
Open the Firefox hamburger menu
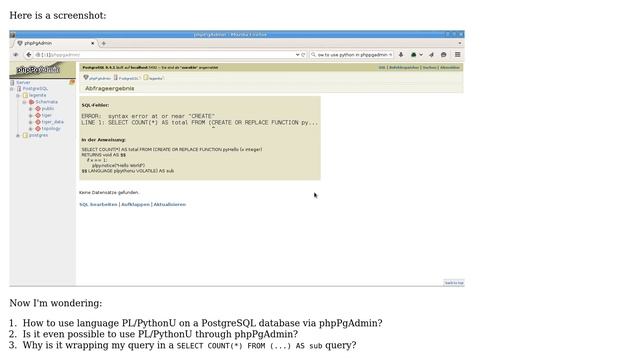(458, 55)
